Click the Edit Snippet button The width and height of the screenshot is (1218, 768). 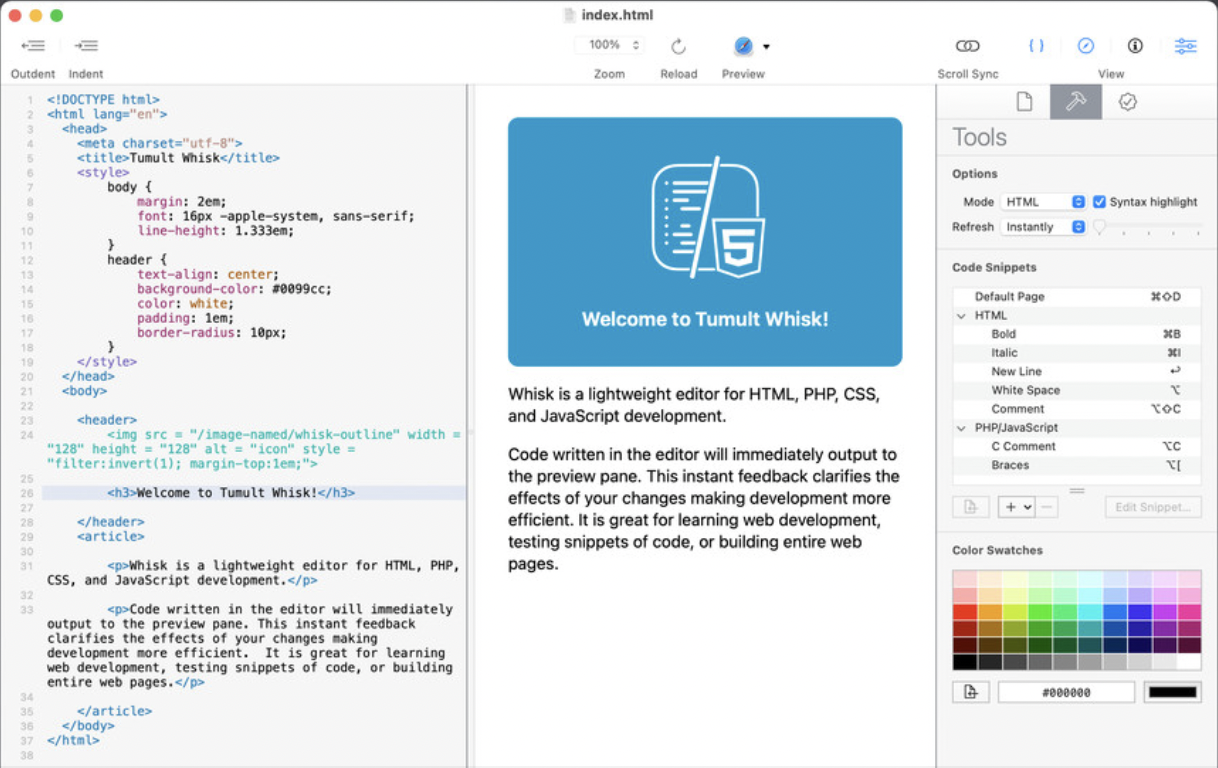click(x=1152, y=507)
